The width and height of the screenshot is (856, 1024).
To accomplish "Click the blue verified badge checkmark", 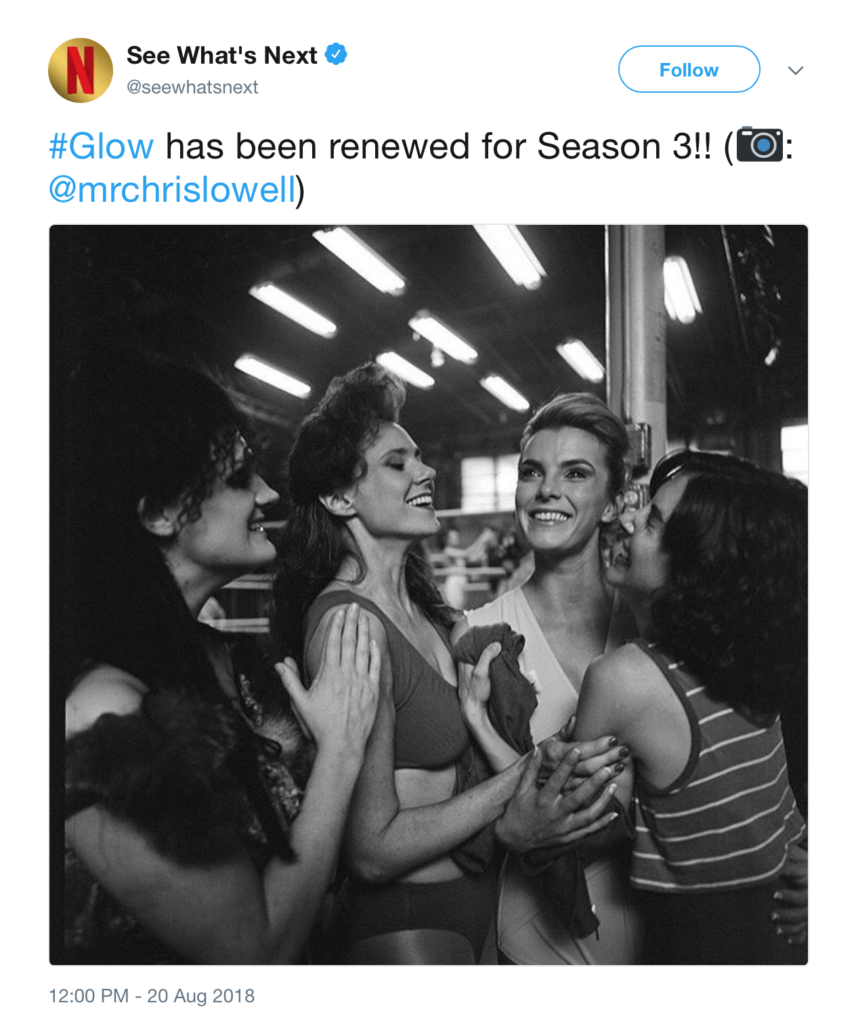I will pos(336,55).
